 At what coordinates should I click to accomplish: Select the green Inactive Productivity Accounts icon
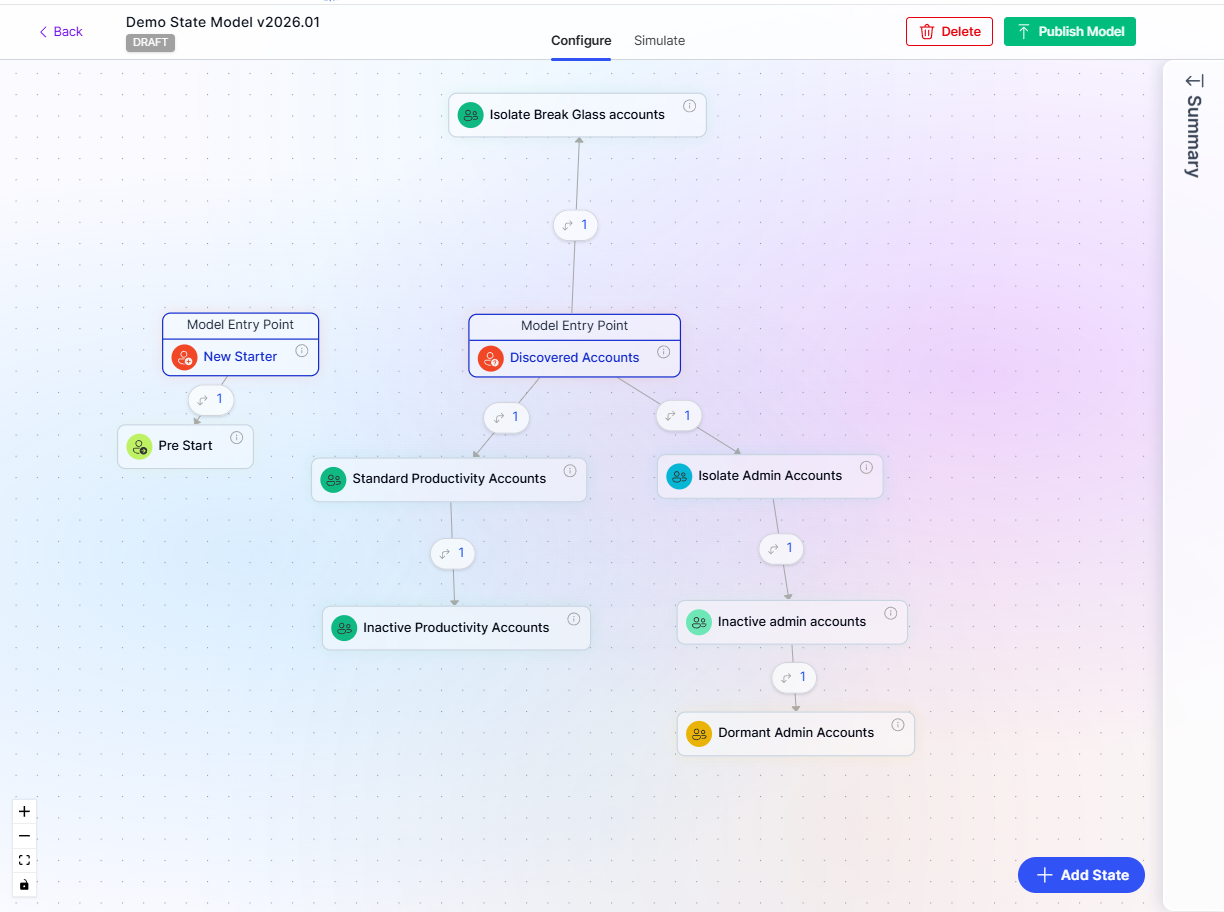pyautogui.click(x=344, y=627)
